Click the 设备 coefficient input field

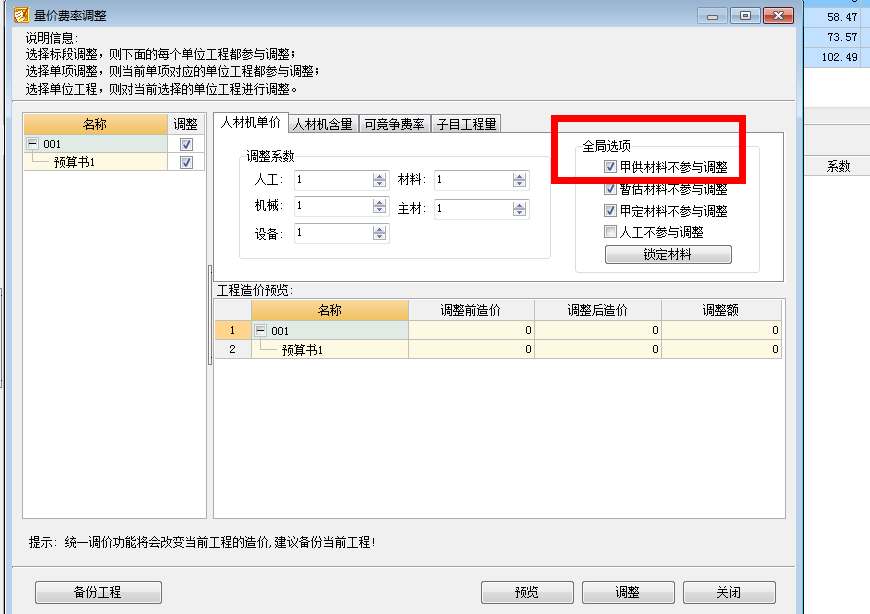point(333,232)
